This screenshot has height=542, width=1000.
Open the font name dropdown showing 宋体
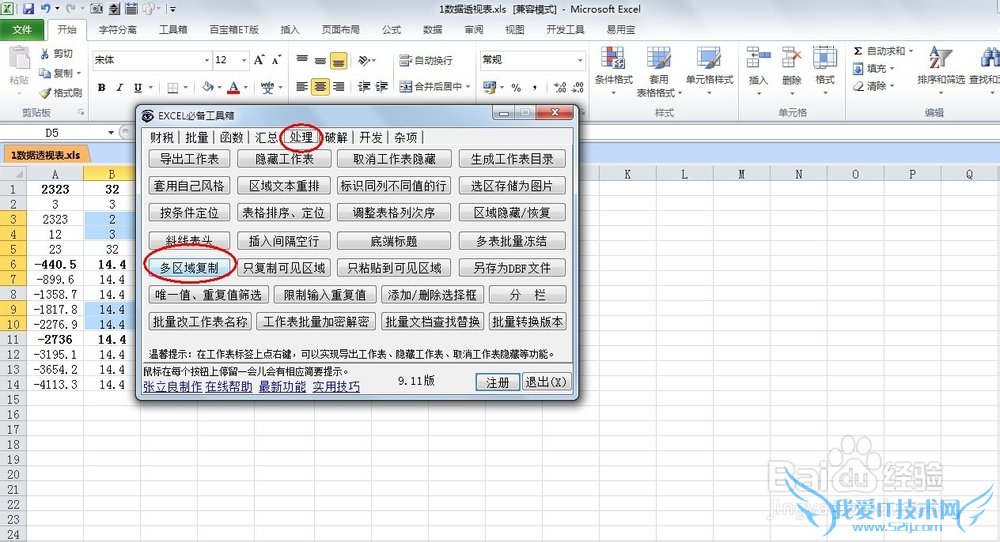click(x=206, y=60)
